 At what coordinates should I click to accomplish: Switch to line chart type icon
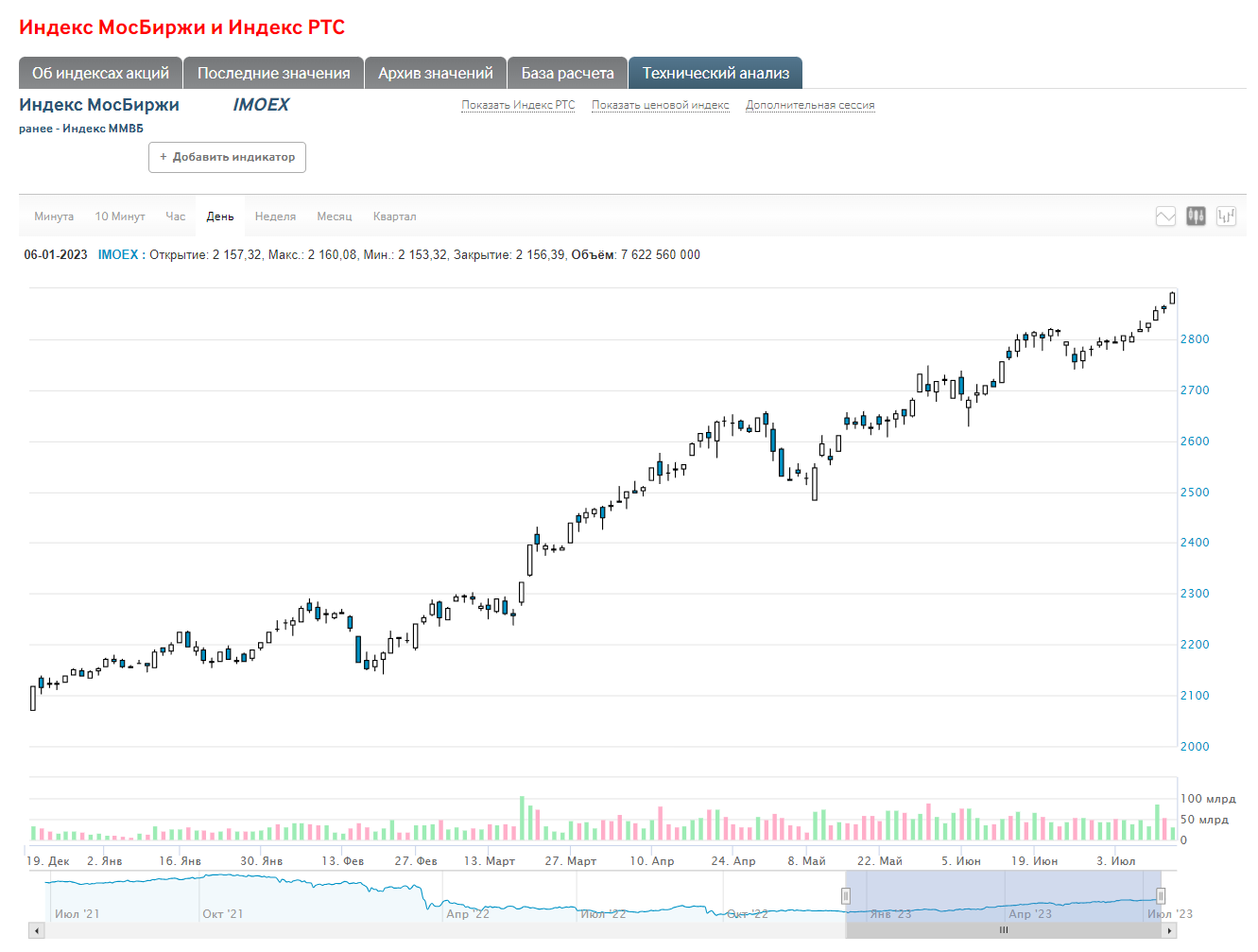click(1165, 216)
